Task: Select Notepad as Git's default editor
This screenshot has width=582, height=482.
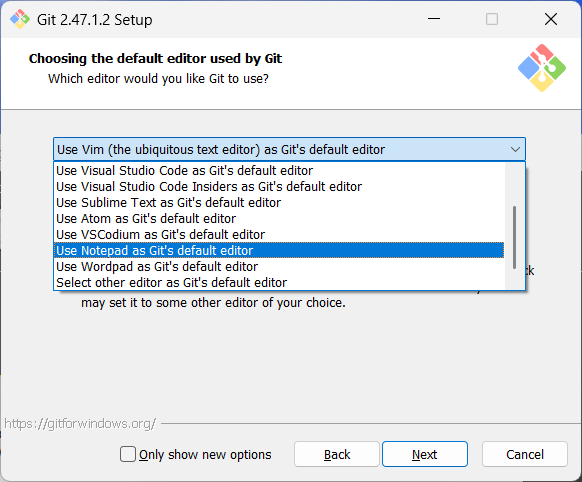Action: (x=279, y=250)
